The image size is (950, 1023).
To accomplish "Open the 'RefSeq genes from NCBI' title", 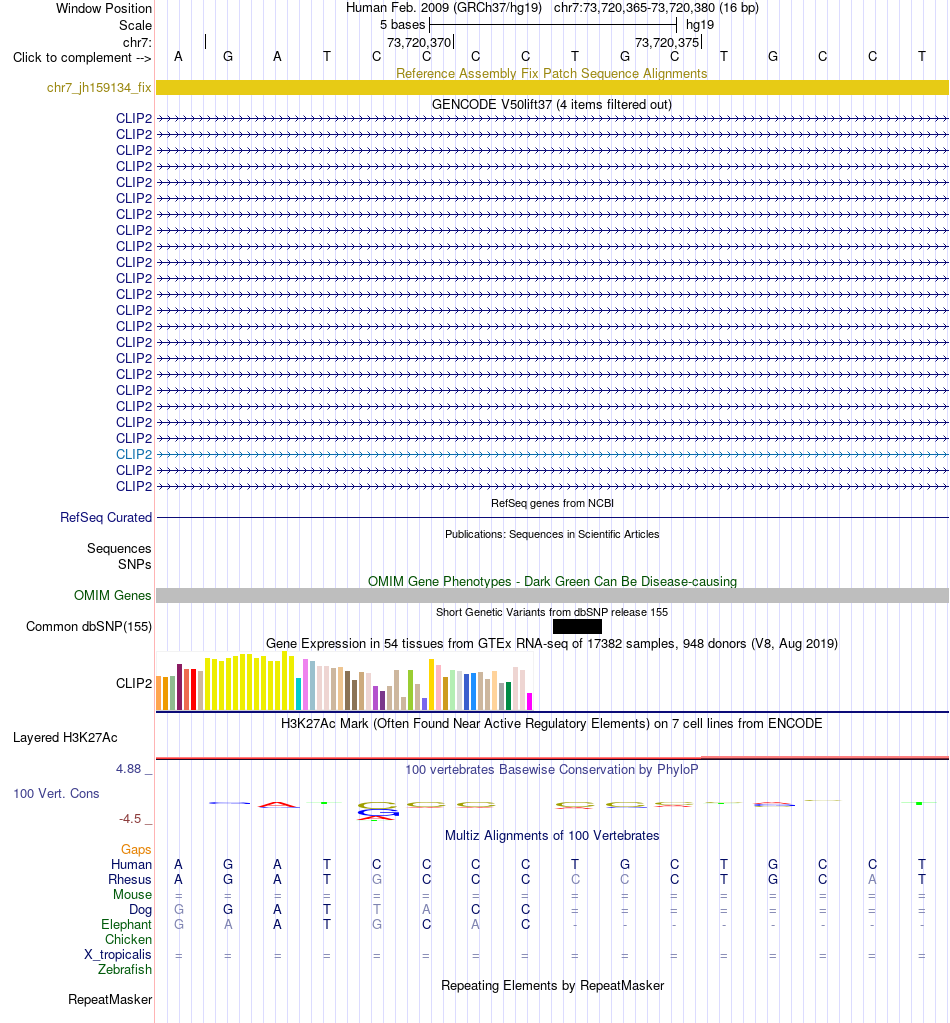I will click(x=552, y=503).
